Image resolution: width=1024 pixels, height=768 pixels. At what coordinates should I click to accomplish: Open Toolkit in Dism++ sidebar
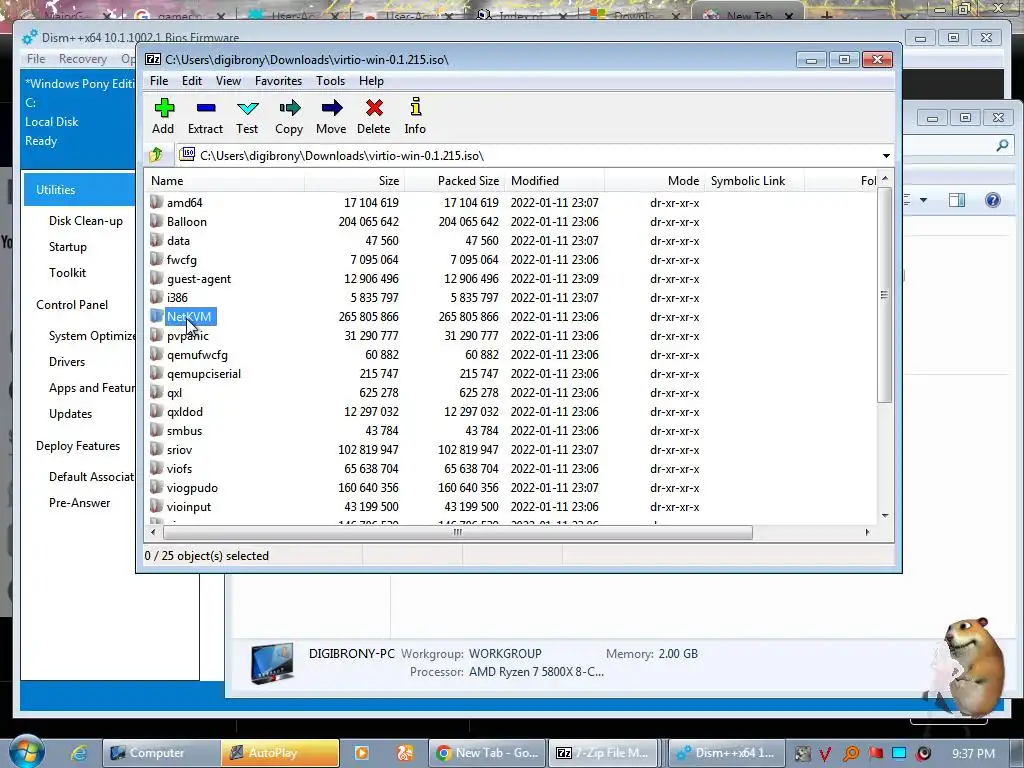click(x=67, y=272)
